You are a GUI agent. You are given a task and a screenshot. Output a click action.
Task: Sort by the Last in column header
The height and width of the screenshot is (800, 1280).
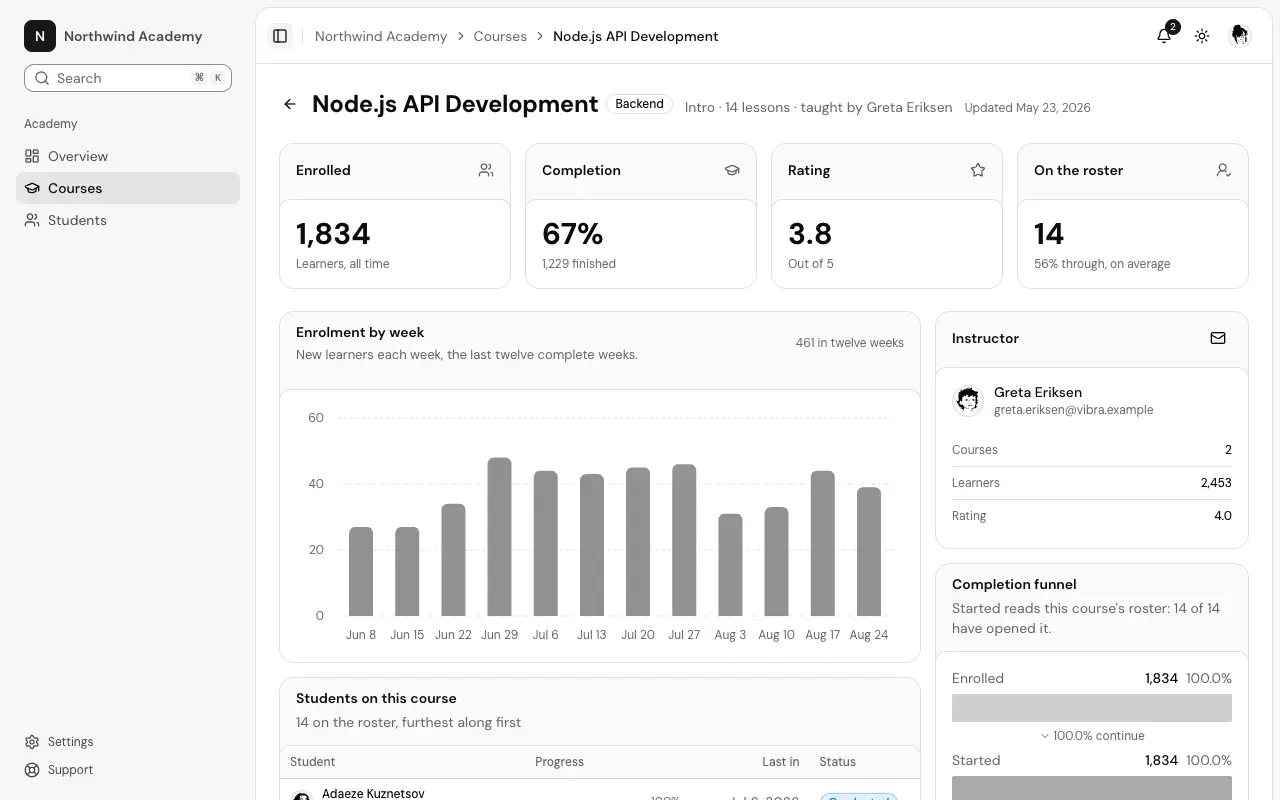click(780, 762)
